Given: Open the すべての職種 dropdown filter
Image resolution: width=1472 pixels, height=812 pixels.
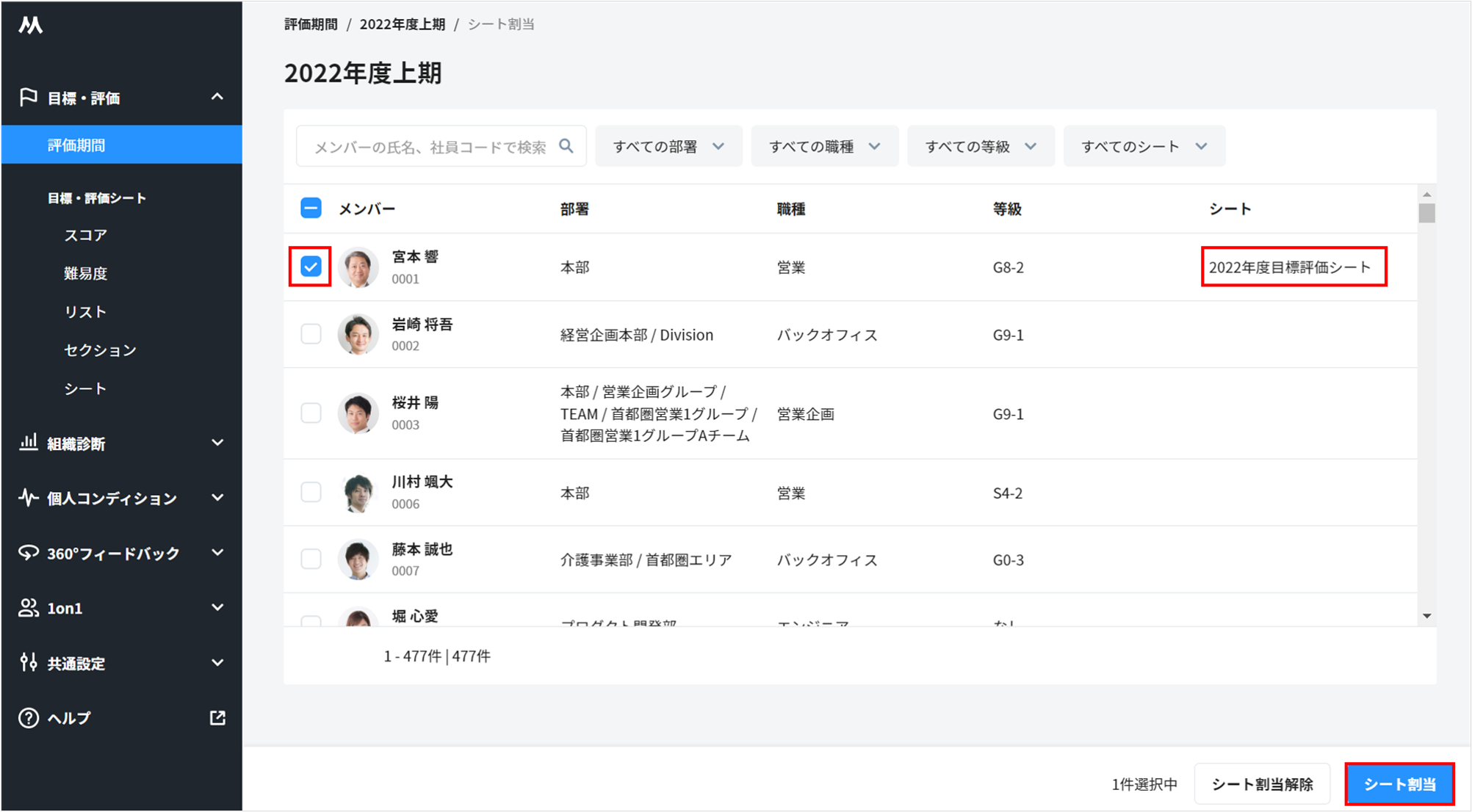Looking at the screenshot, I should 824,146.
